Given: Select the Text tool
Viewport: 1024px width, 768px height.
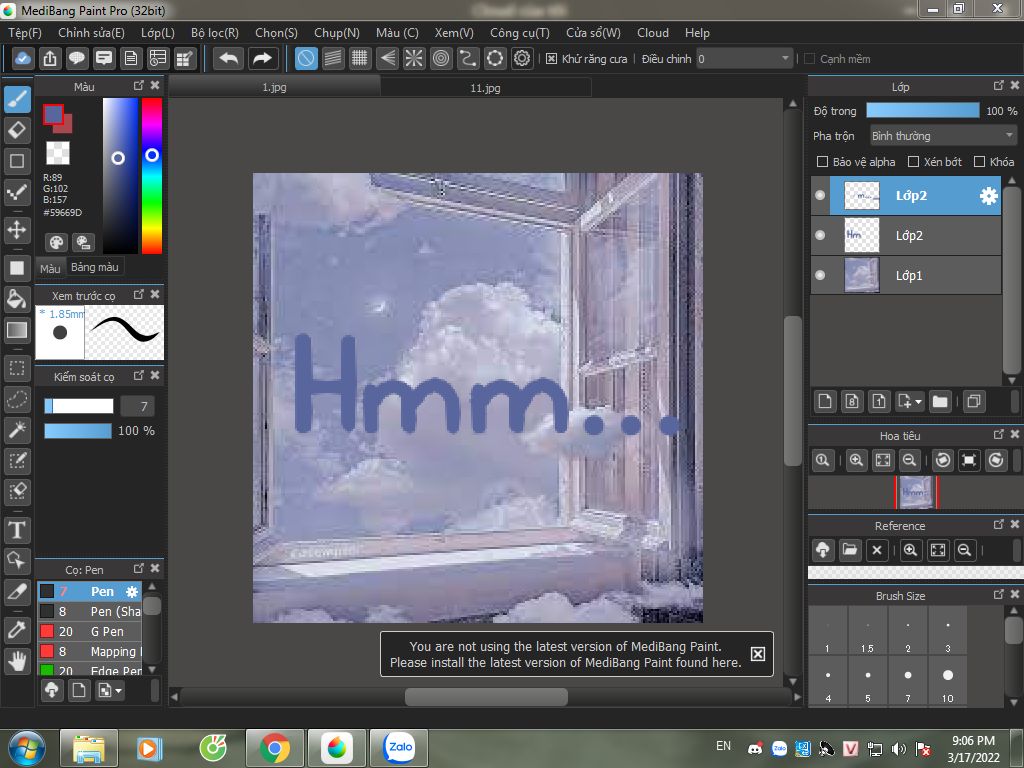Looking at the screenshot, I should (x=17, y=530).
